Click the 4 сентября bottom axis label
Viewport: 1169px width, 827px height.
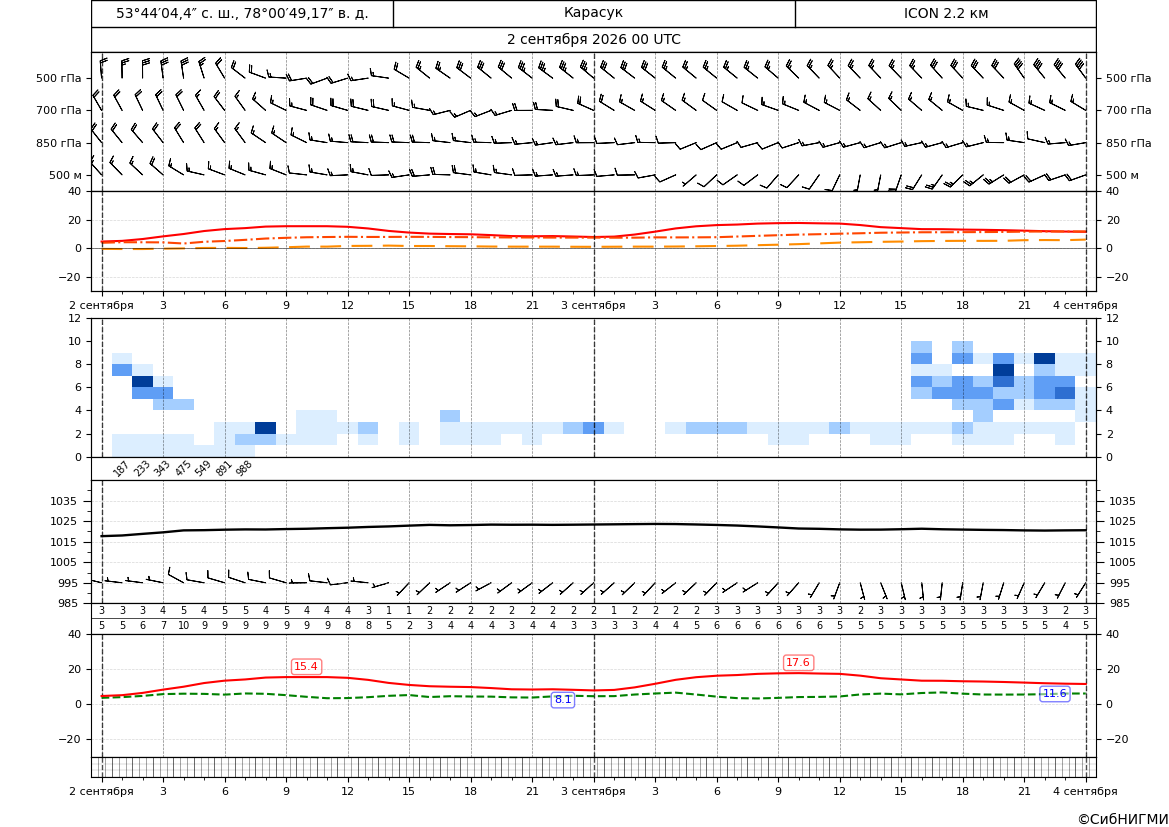tap(1085, 791)
